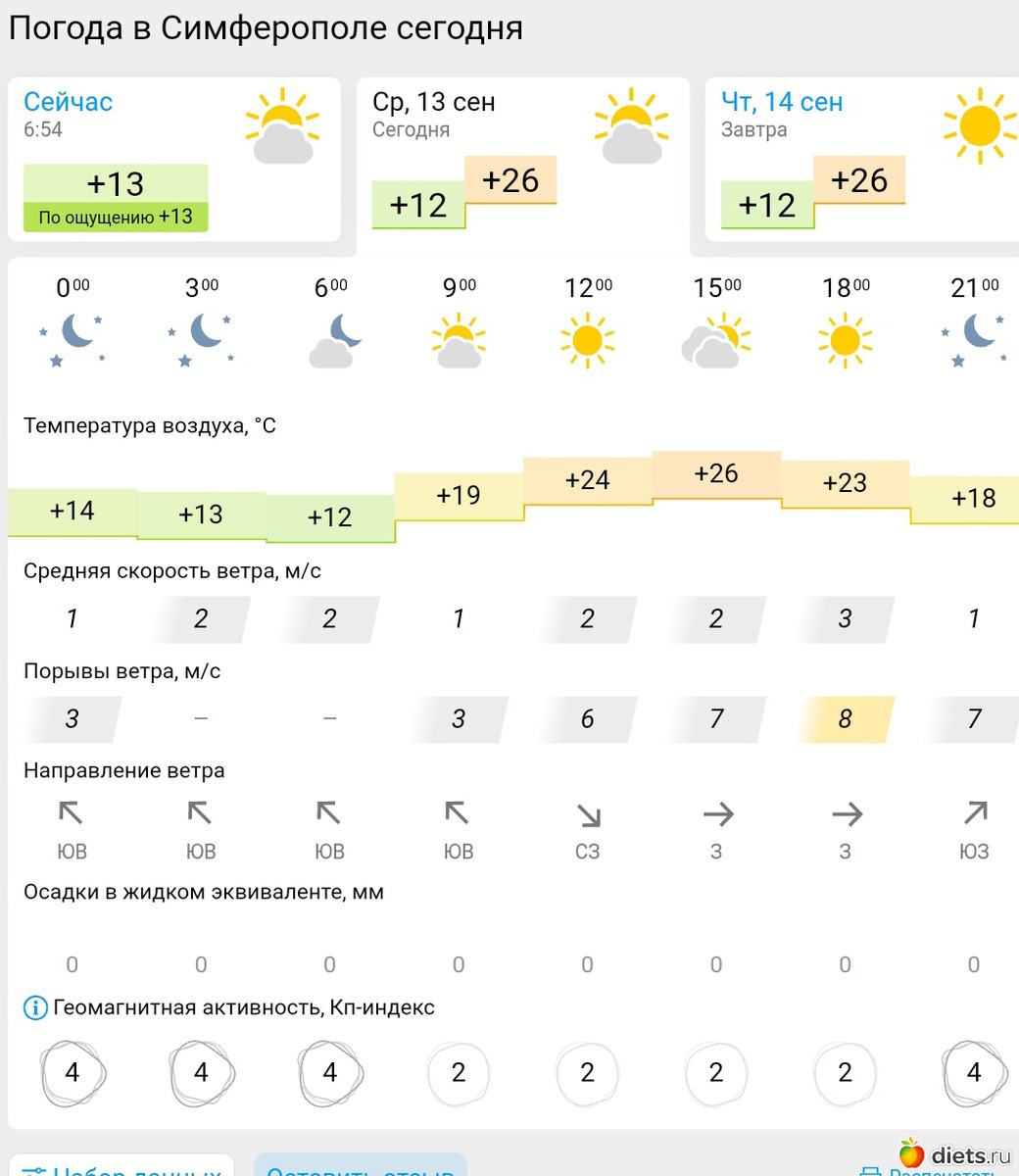The image size is (1019, 1176).
Task: Open the Набор данных button
Action: coord(121,1166)
